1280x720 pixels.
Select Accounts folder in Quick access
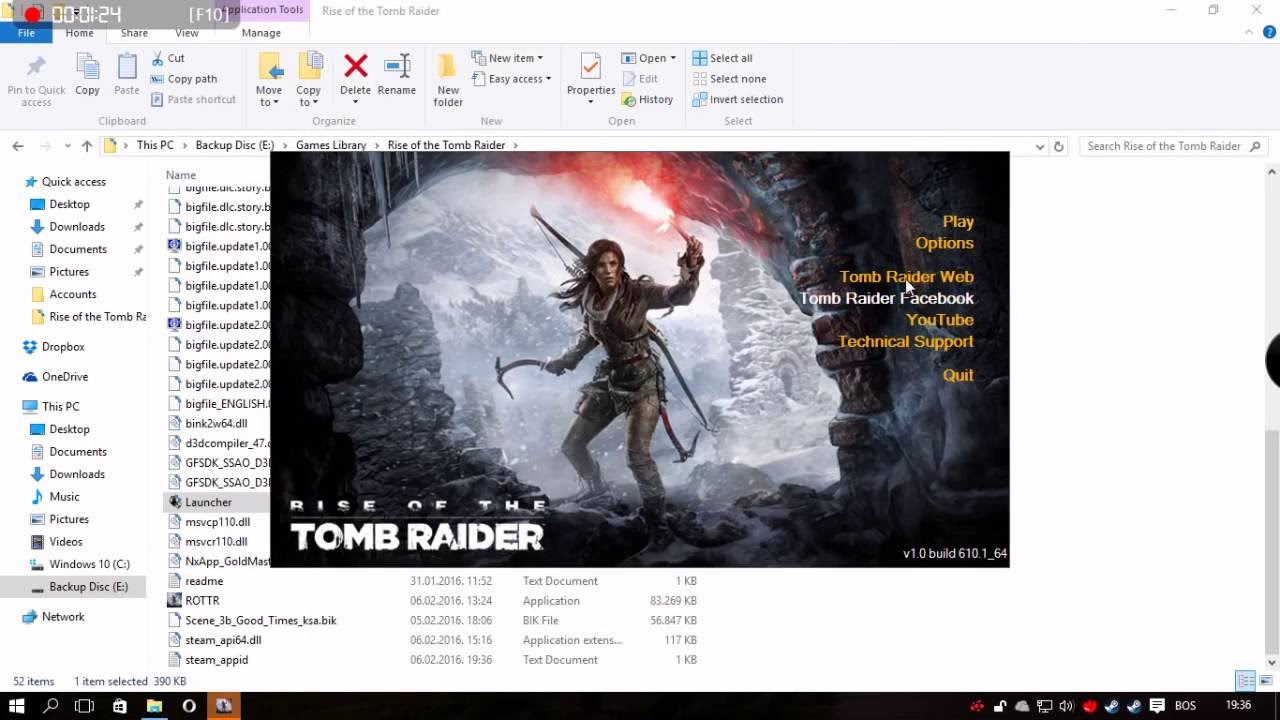pos(73,294)
